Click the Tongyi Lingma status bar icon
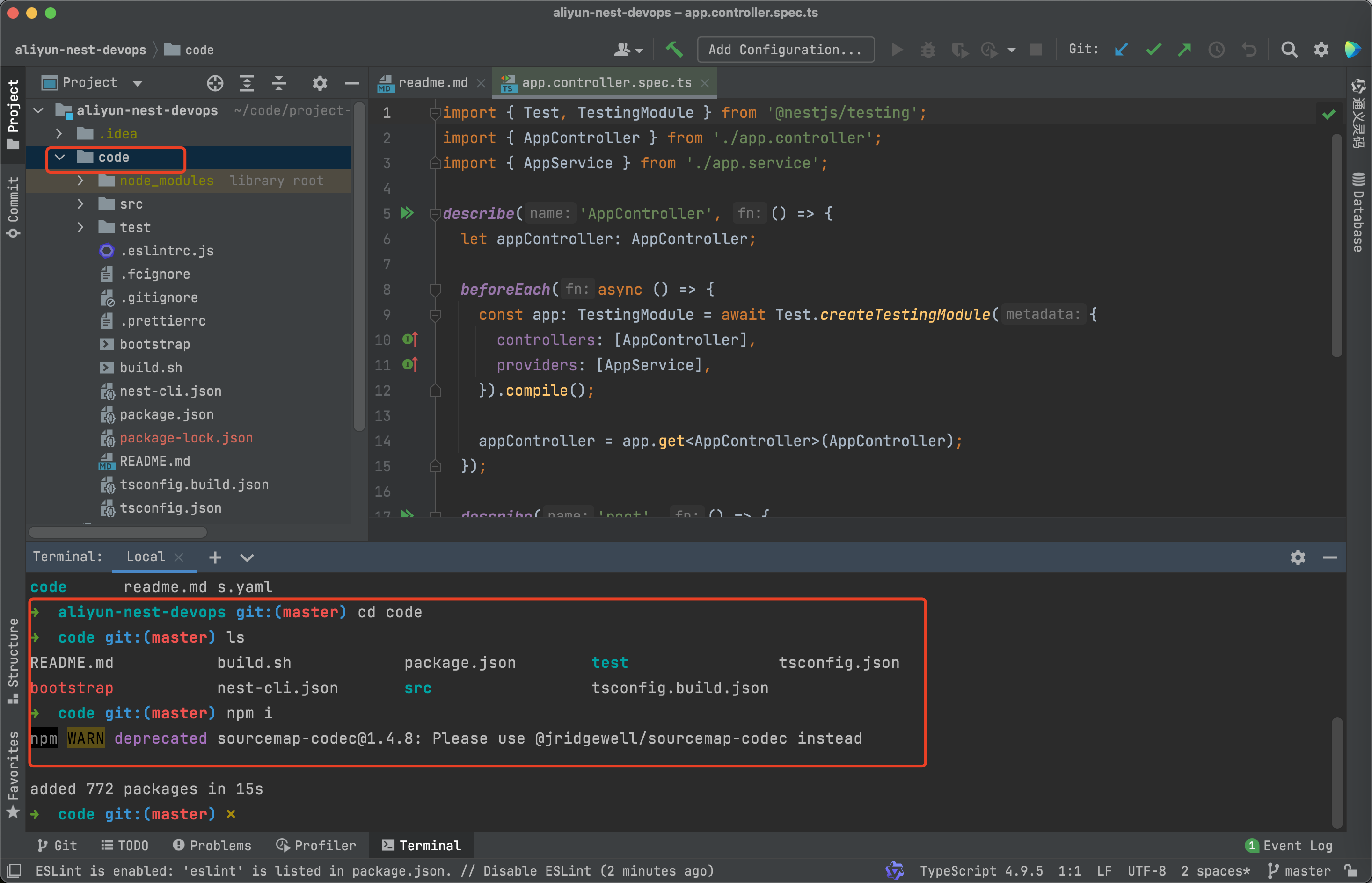Image resolution: width=1372 pixels, height=883 pixels. click(x=894, y=870)
